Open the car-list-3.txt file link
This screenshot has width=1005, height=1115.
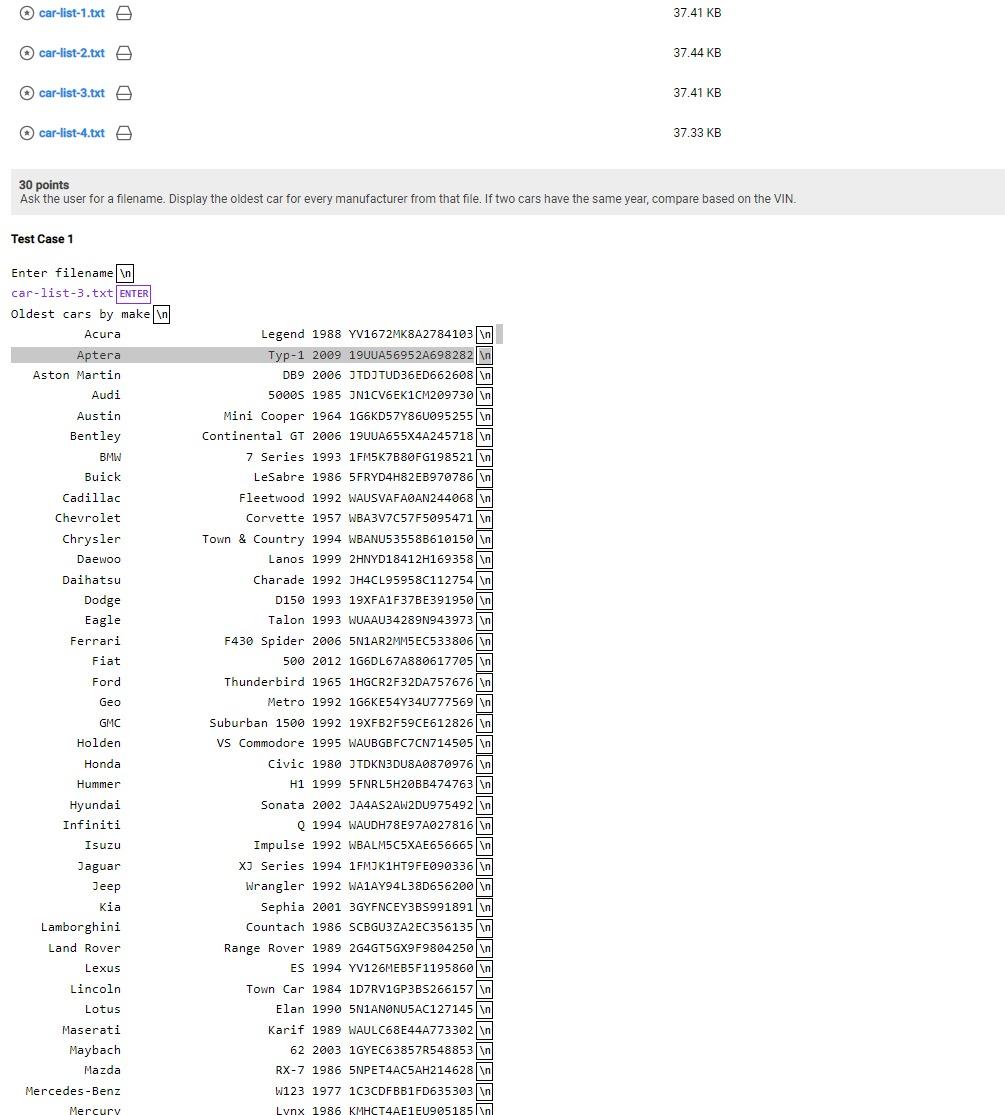tap(70, 93)
